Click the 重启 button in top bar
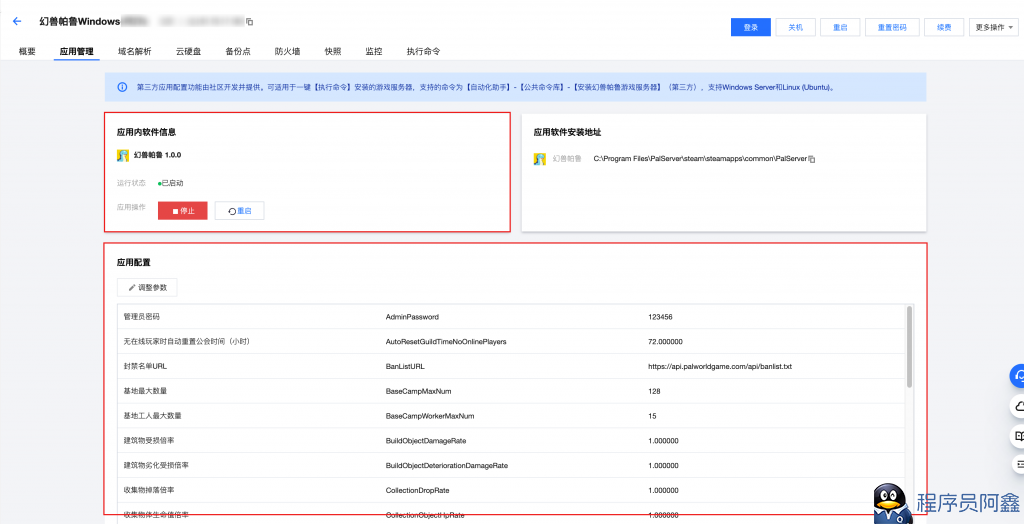Image resolution: width=1024 pixels, height=524 pixels. [840, 27]
